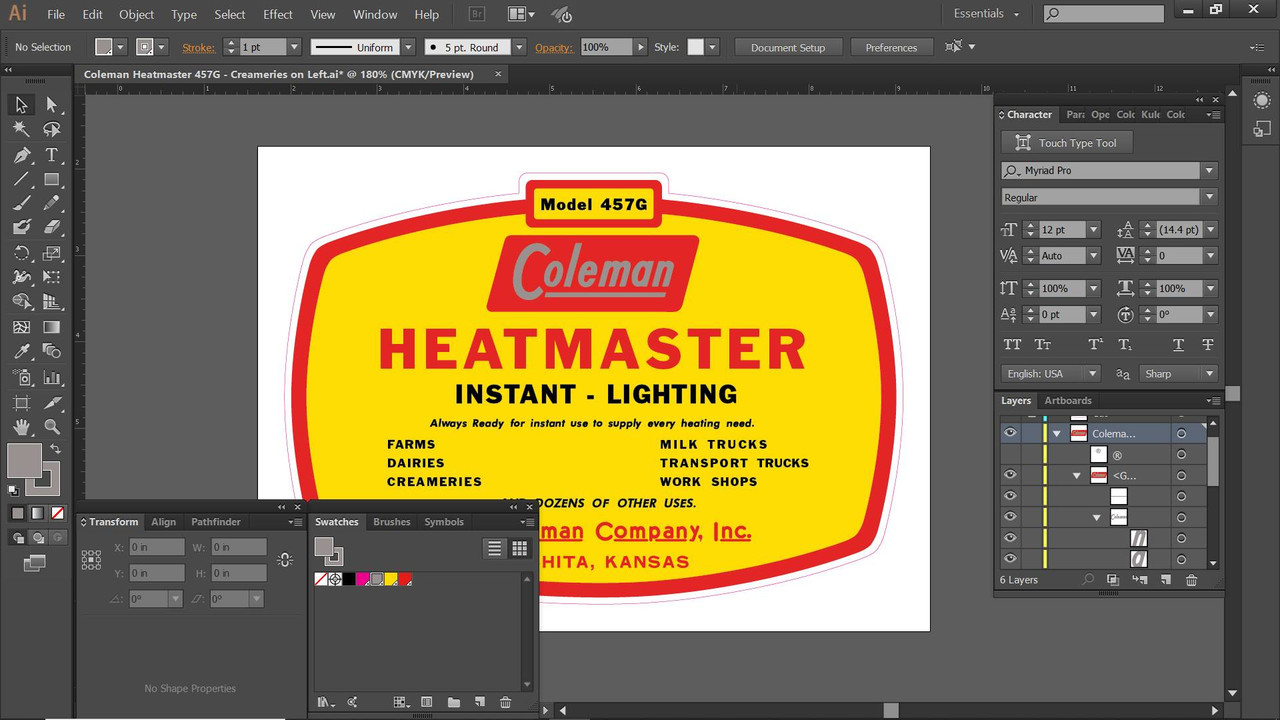
Task: Switch to the Symbols tab
Action: [x=444, y=522]
